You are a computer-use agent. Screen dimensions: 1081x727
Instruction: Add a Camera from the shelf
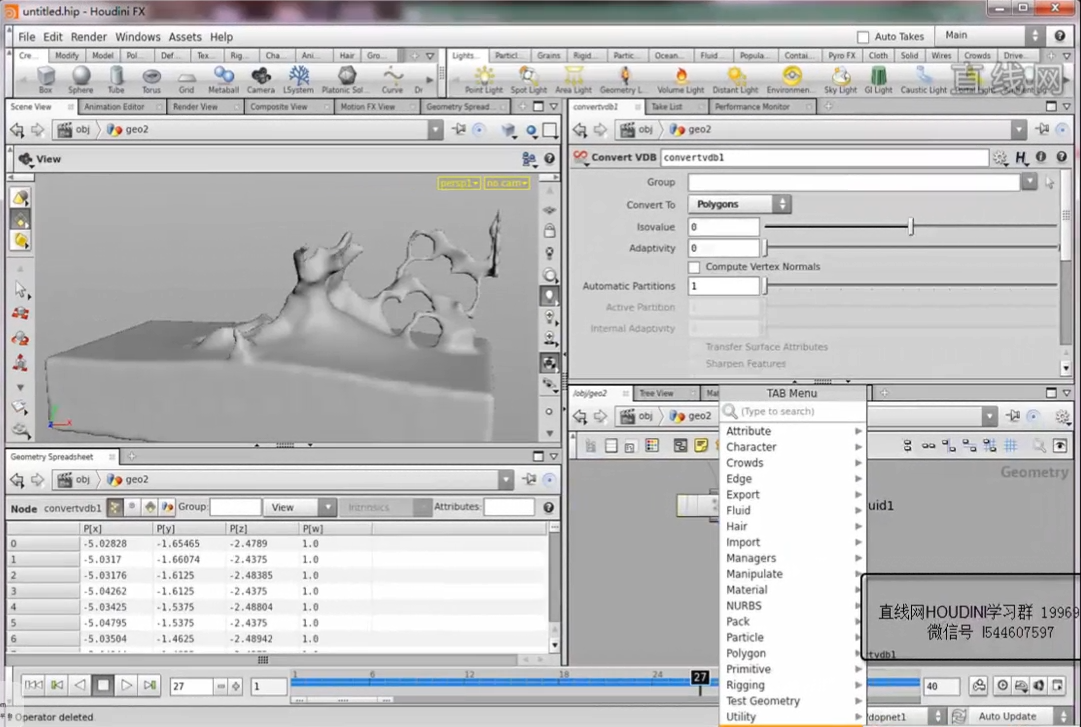pyautogui.click(x=261, y=79)
